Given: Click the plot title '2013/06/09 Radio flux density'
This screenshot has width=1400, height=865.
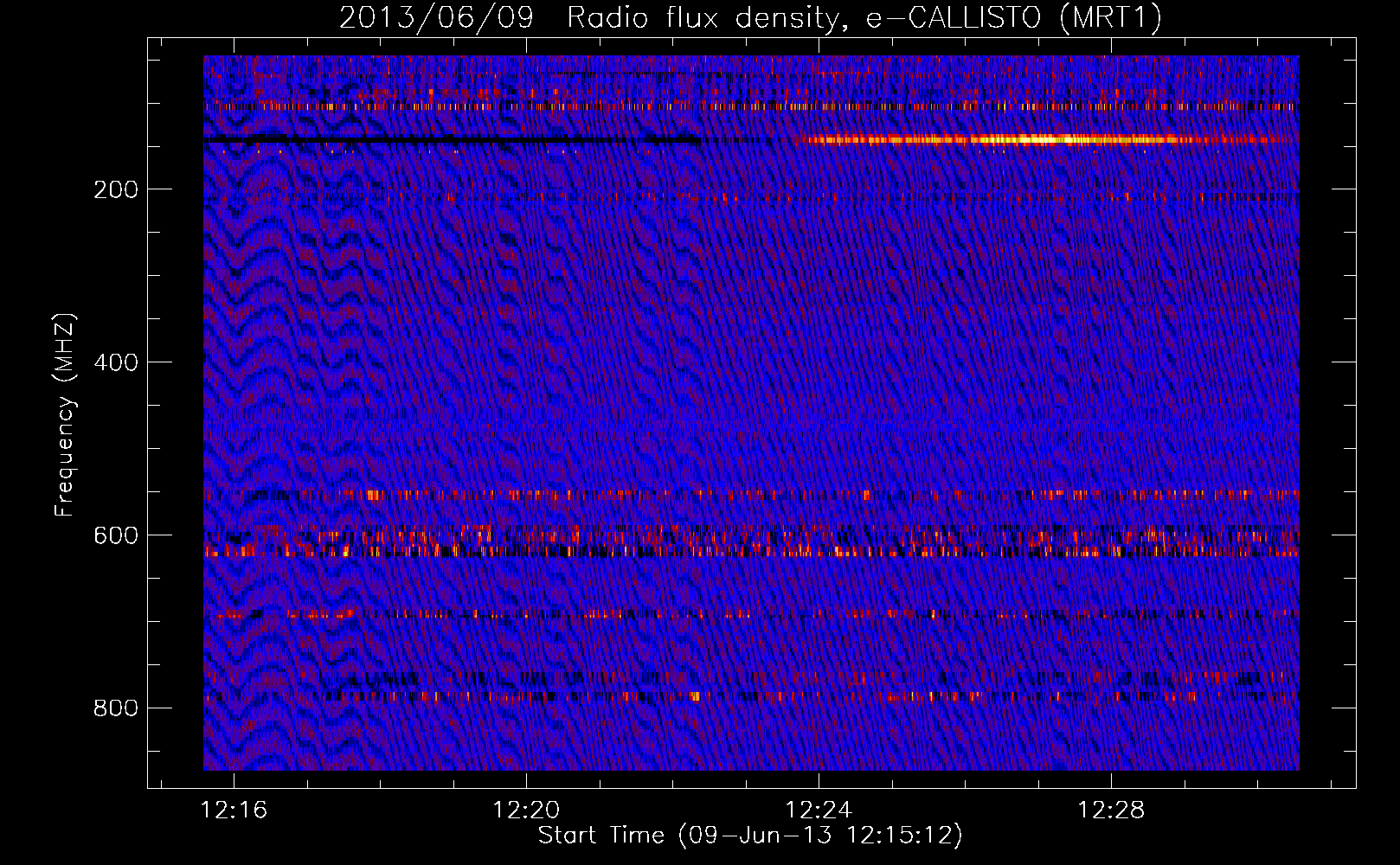Looking at the screenshot, I should pos(750,18).
